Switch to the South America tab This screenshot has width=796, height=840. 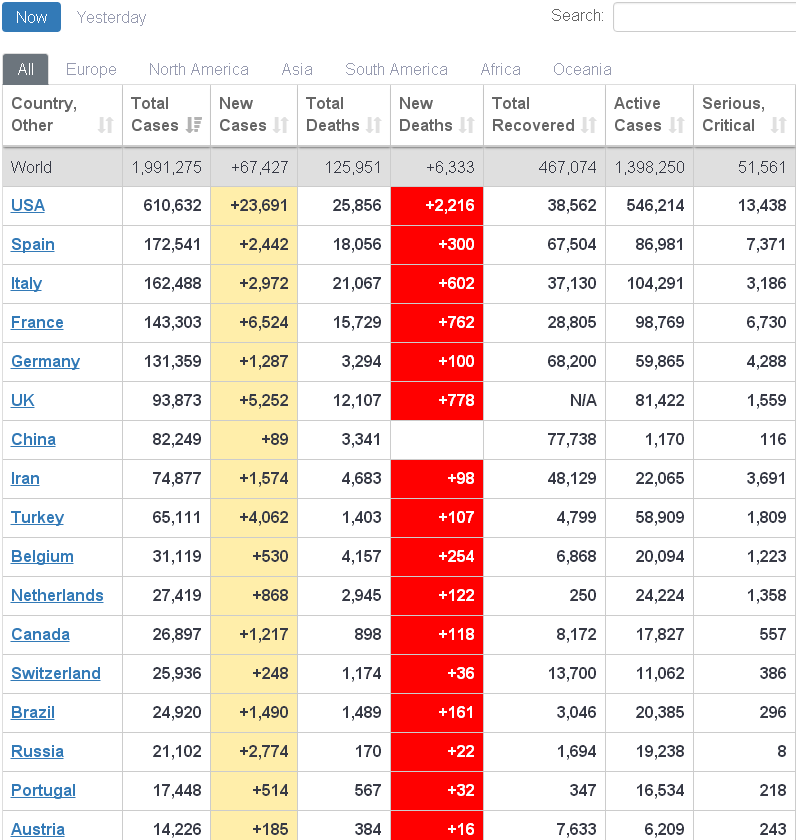coord(396,69)
